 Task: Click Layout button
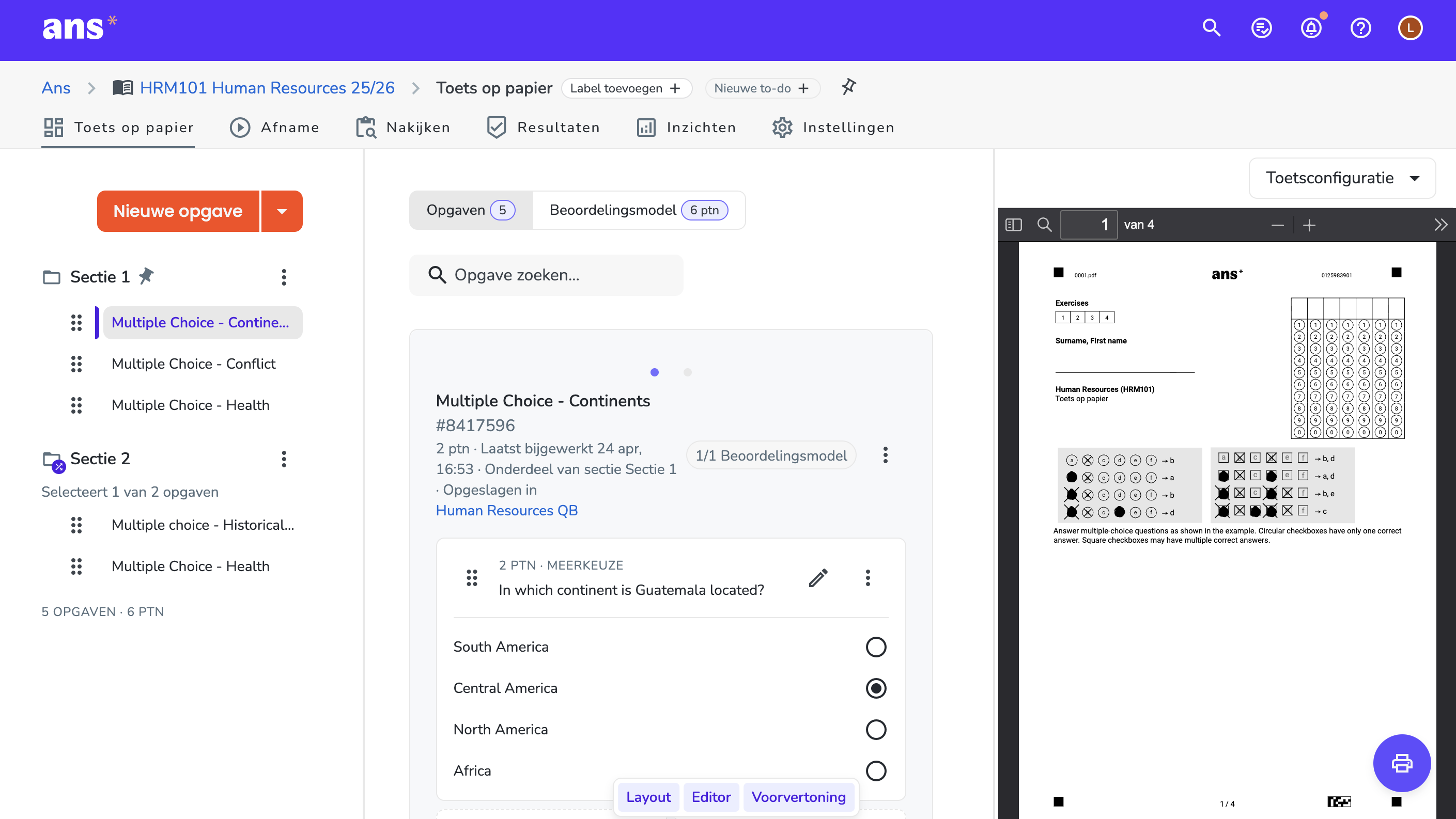(x=648, y=797)
